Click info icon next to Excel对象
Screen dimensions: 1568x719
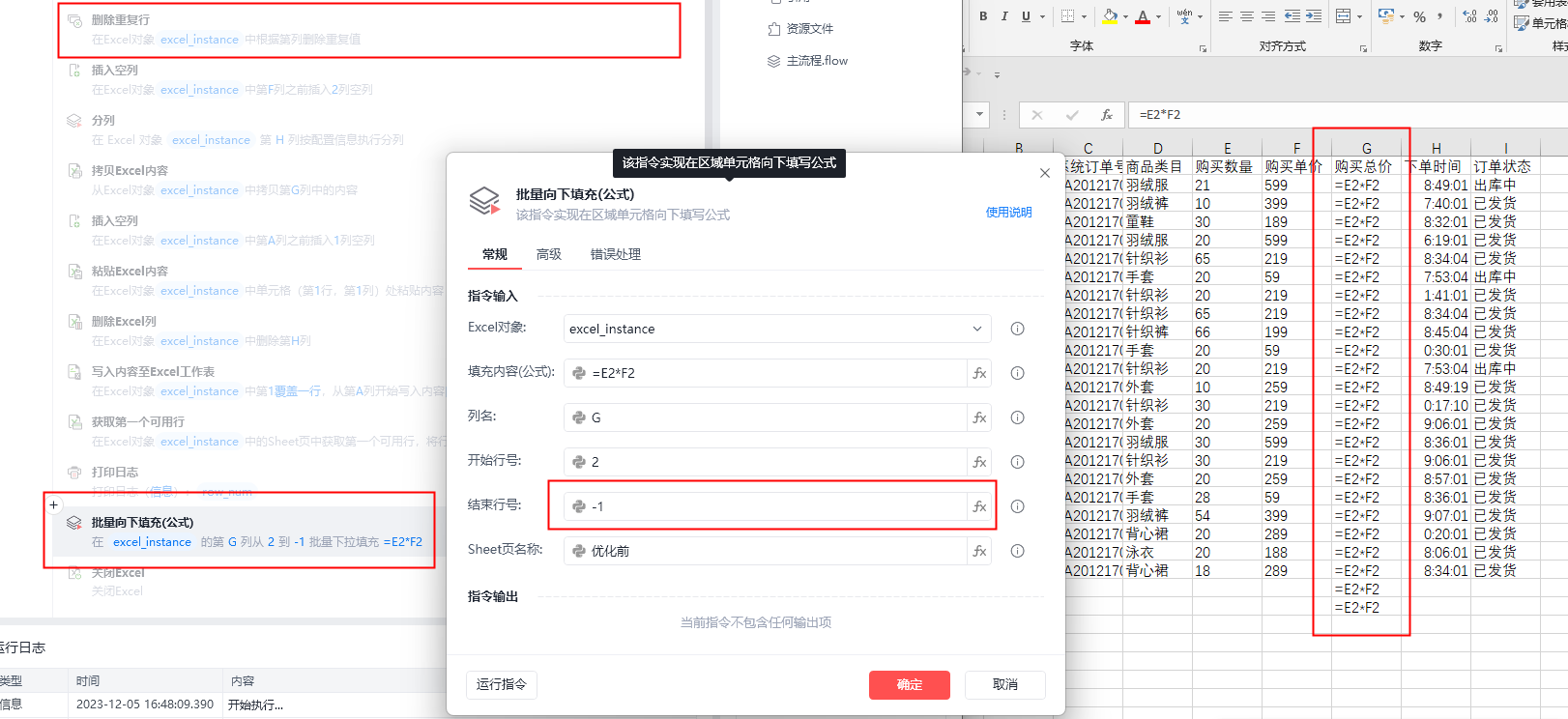point(1017,329)
